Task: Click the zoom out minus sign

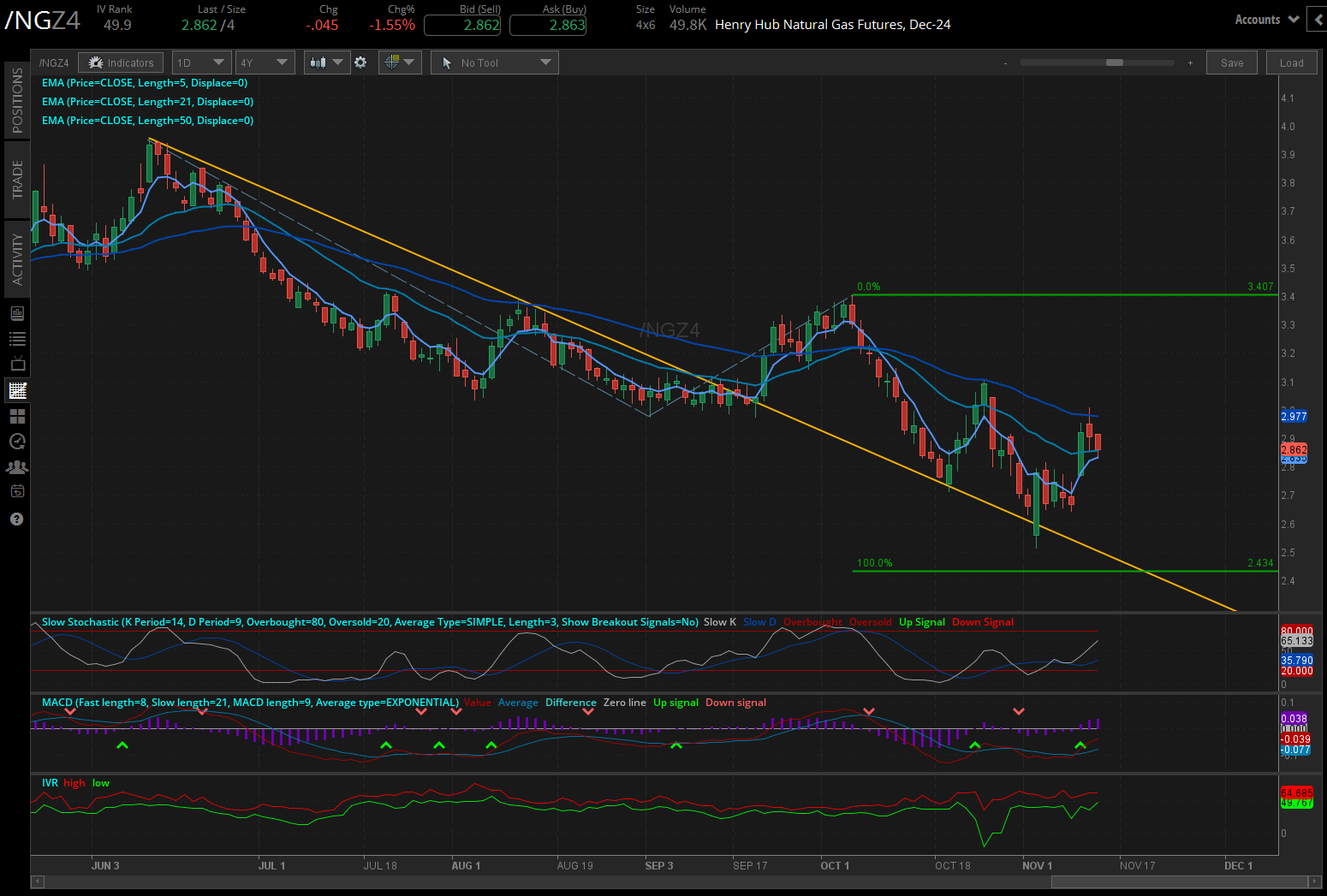Action: [x=1005, y=63]
